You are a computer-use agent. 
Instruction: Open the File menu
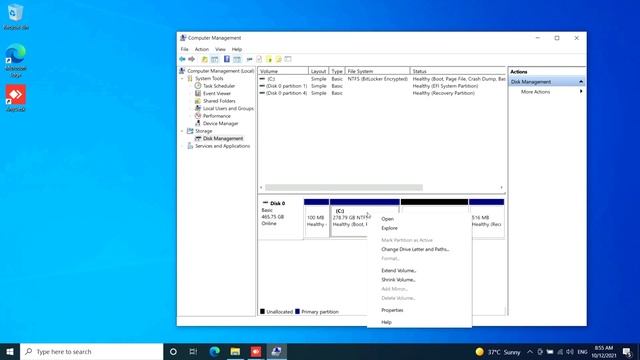[x=184, y=49]
